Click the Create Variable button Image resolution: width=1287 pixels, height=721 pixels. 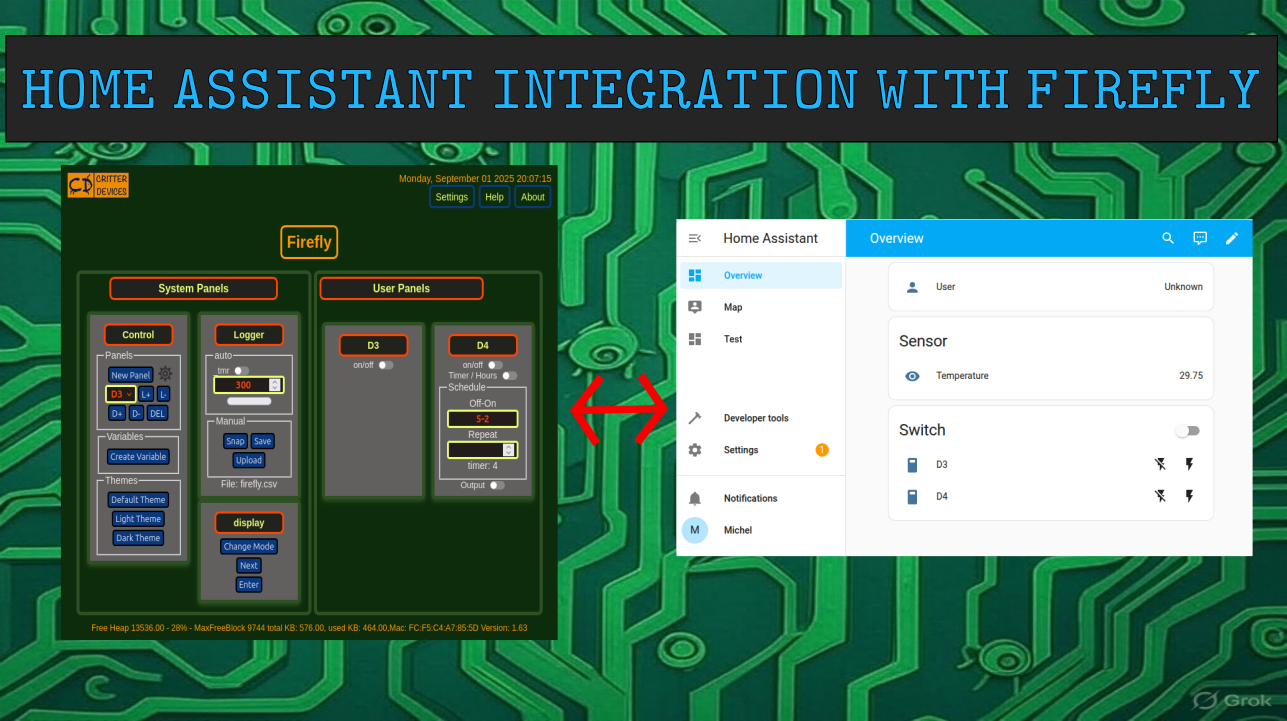point(139,457)
